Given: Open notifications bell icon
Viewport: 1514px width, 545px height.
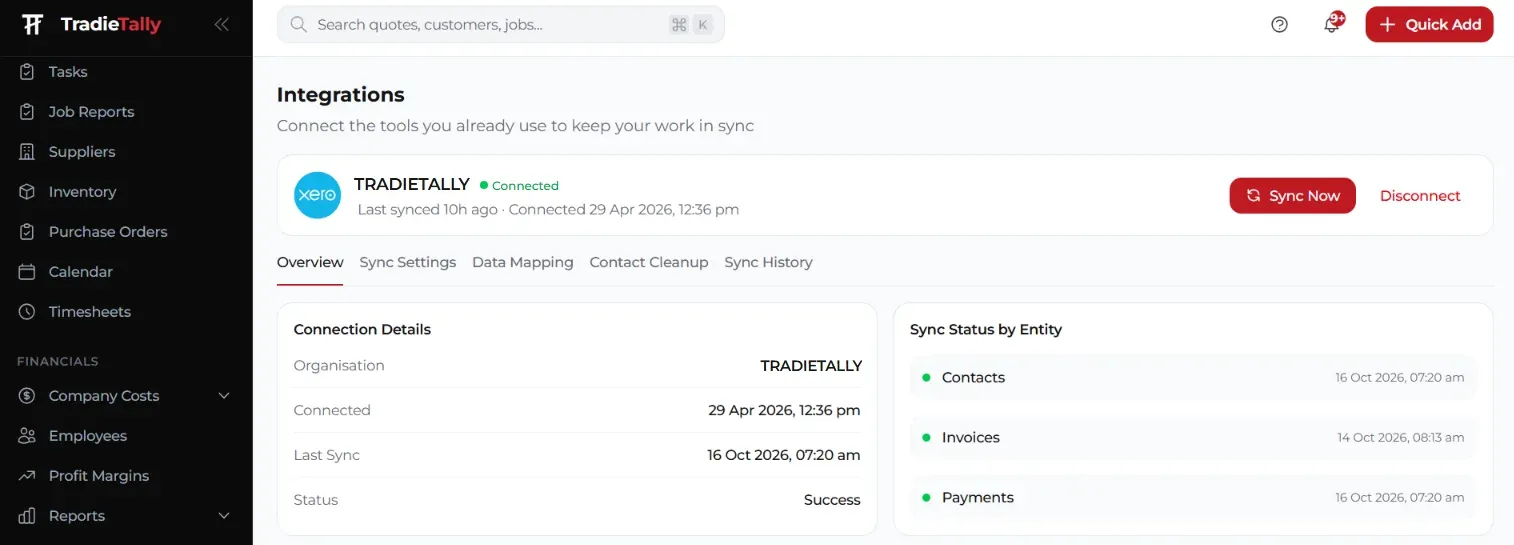Looking at the screenshot, I should pyautogui.click(x=1331, y=26).
